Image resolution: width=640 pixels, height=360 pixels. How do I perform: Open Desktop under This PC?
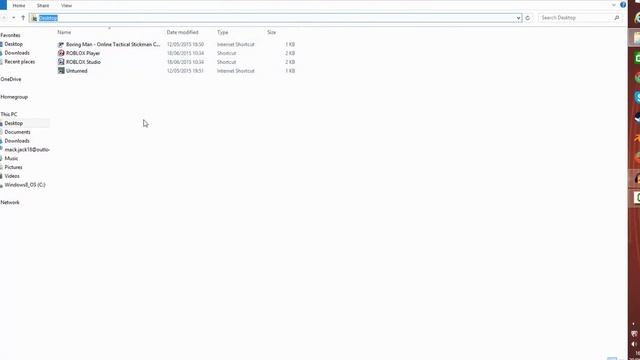click(x=13, y=123)
